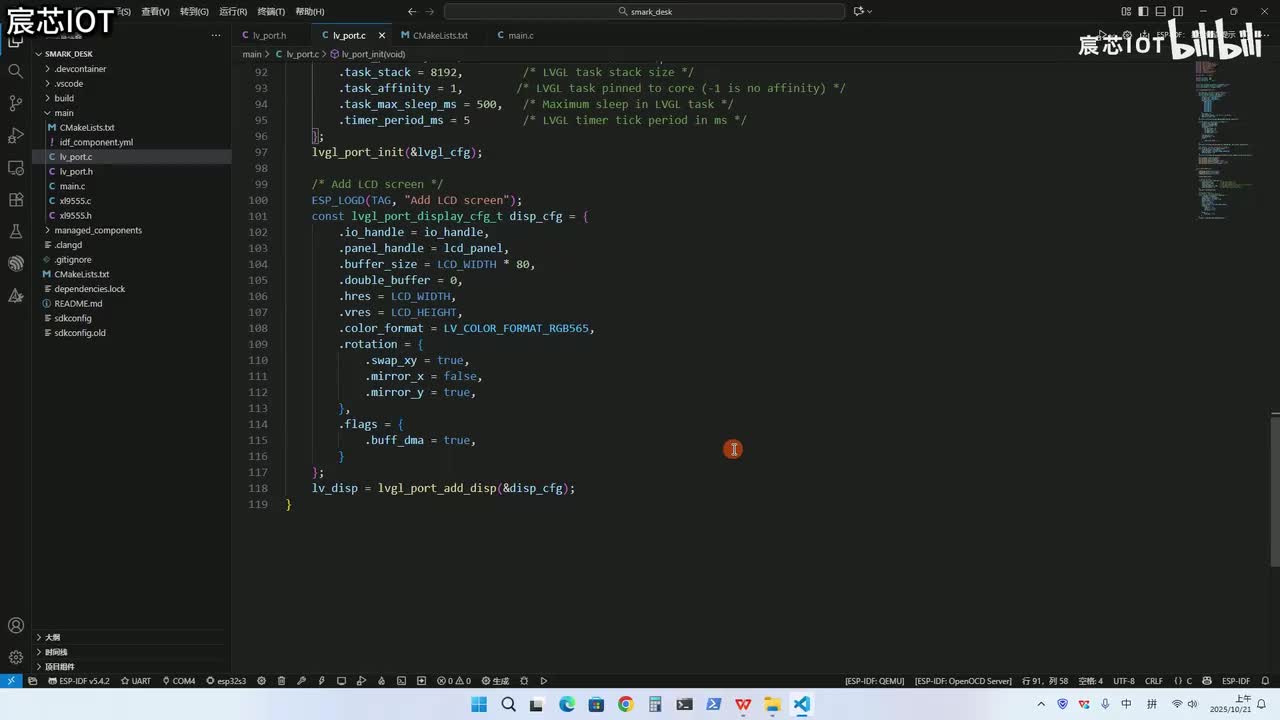Change the COM4 serial port
Viewport: 1280px width, 720px height.
coord(179,681)
